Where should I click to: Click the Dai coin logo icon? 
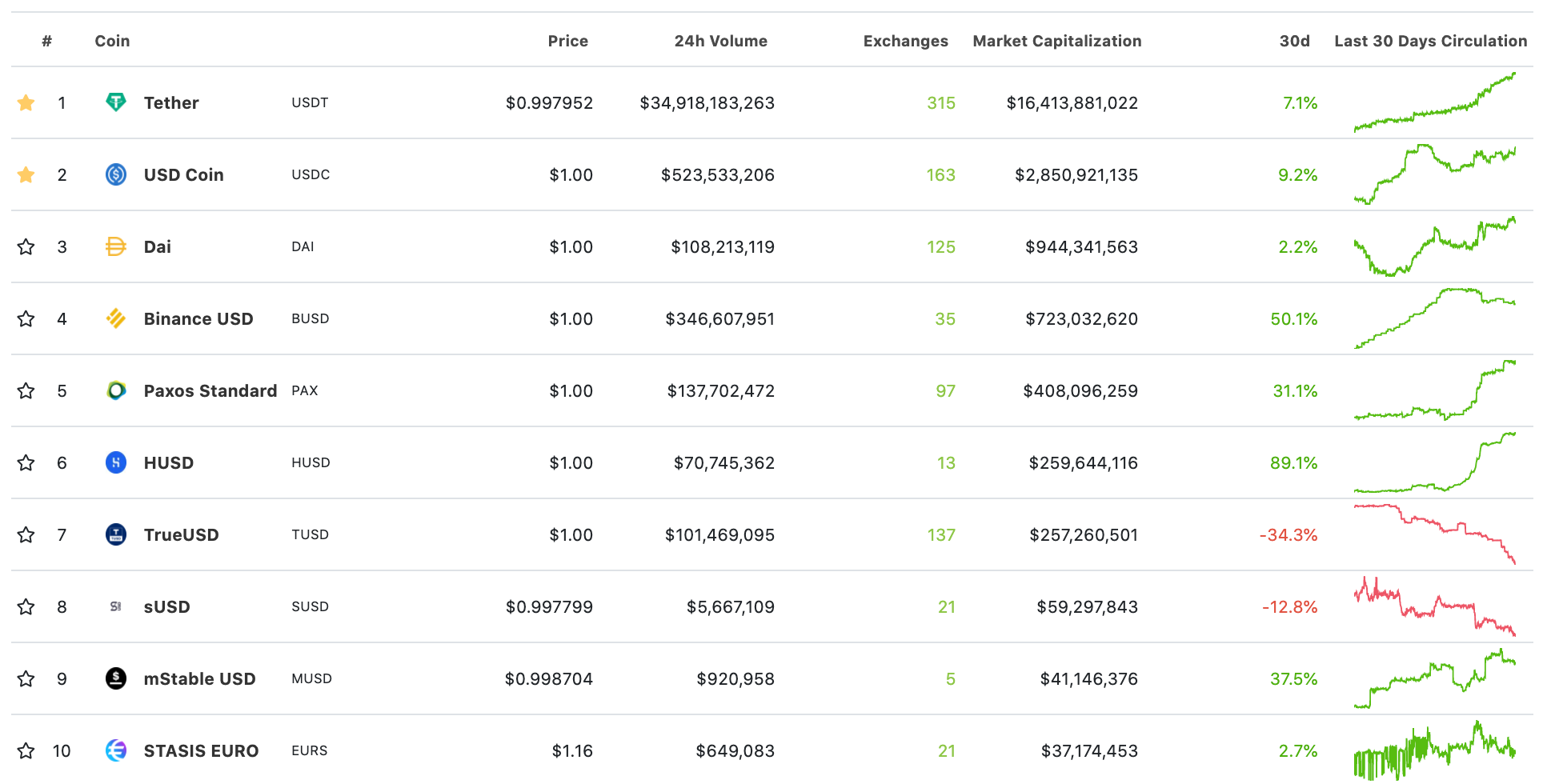tap(116, 246)
